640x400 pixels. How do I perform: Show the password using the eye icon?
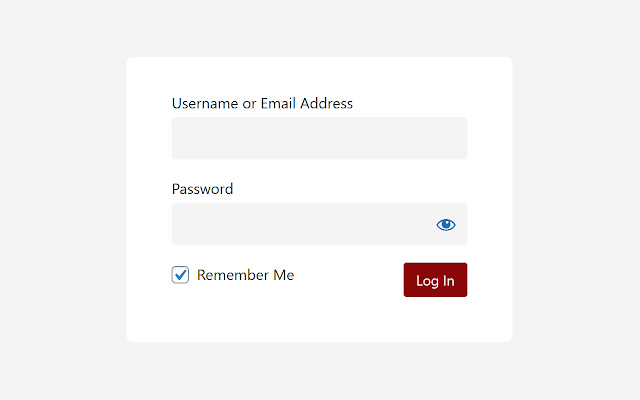446,225
